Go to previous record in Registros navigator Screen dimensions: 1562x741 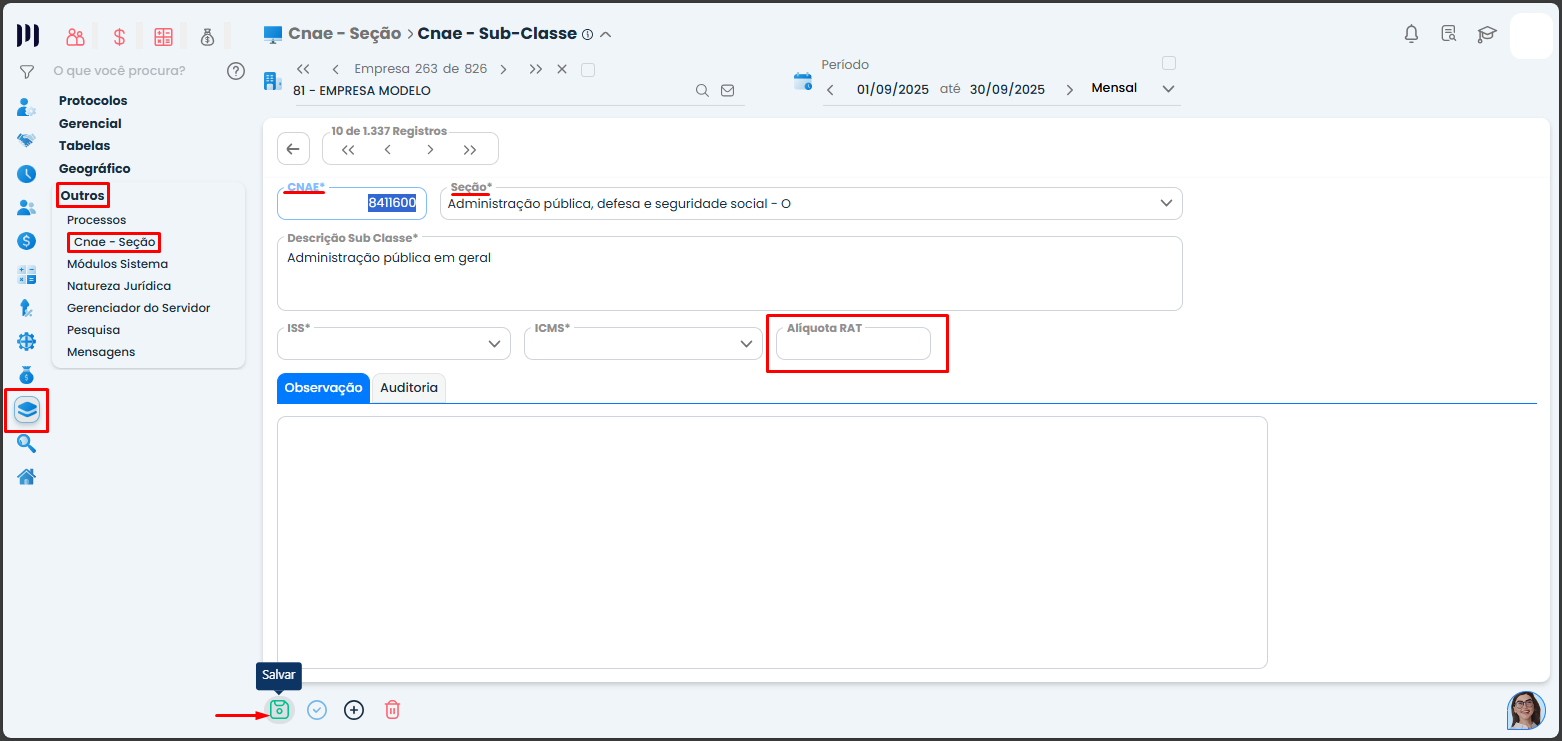pyautogui.click(x=388, y=150)
